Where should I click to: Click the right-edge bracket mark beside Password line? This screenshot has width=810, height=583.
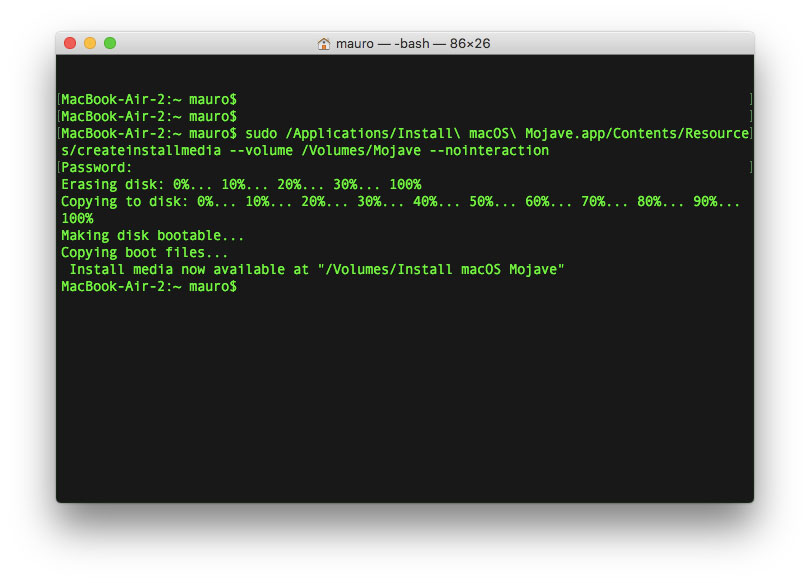click(749, 167)
